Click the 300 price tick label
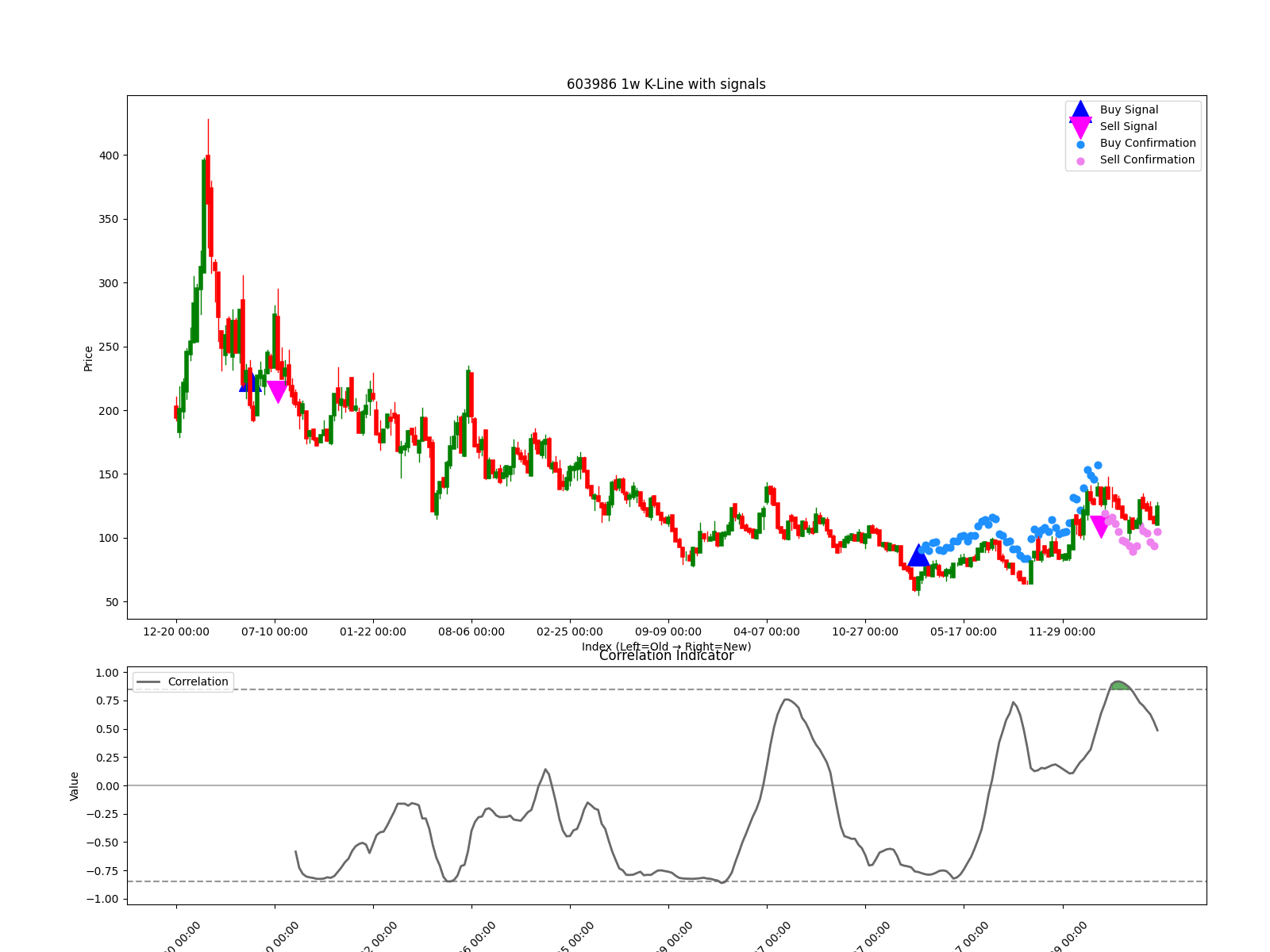 [x=109, y=284]
